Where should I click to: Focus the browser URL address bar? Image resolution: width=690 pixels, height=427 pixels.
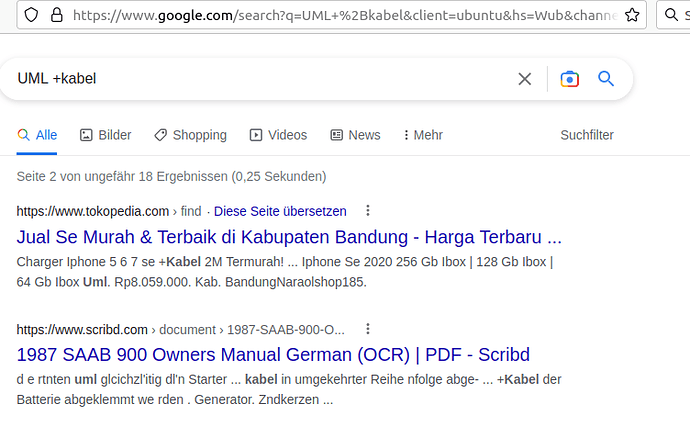click(345, 15)
